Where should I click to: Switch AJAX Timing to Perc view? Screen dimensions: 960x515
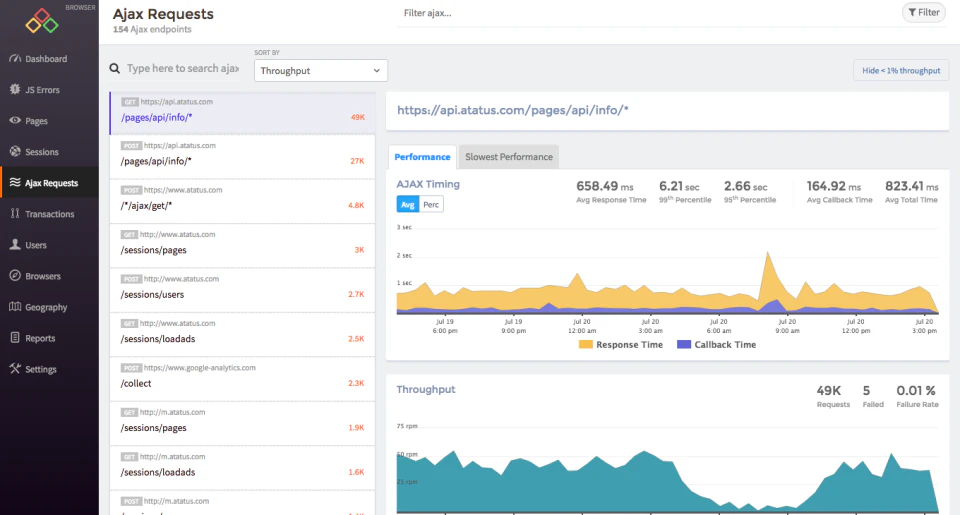tap(430, 204)
